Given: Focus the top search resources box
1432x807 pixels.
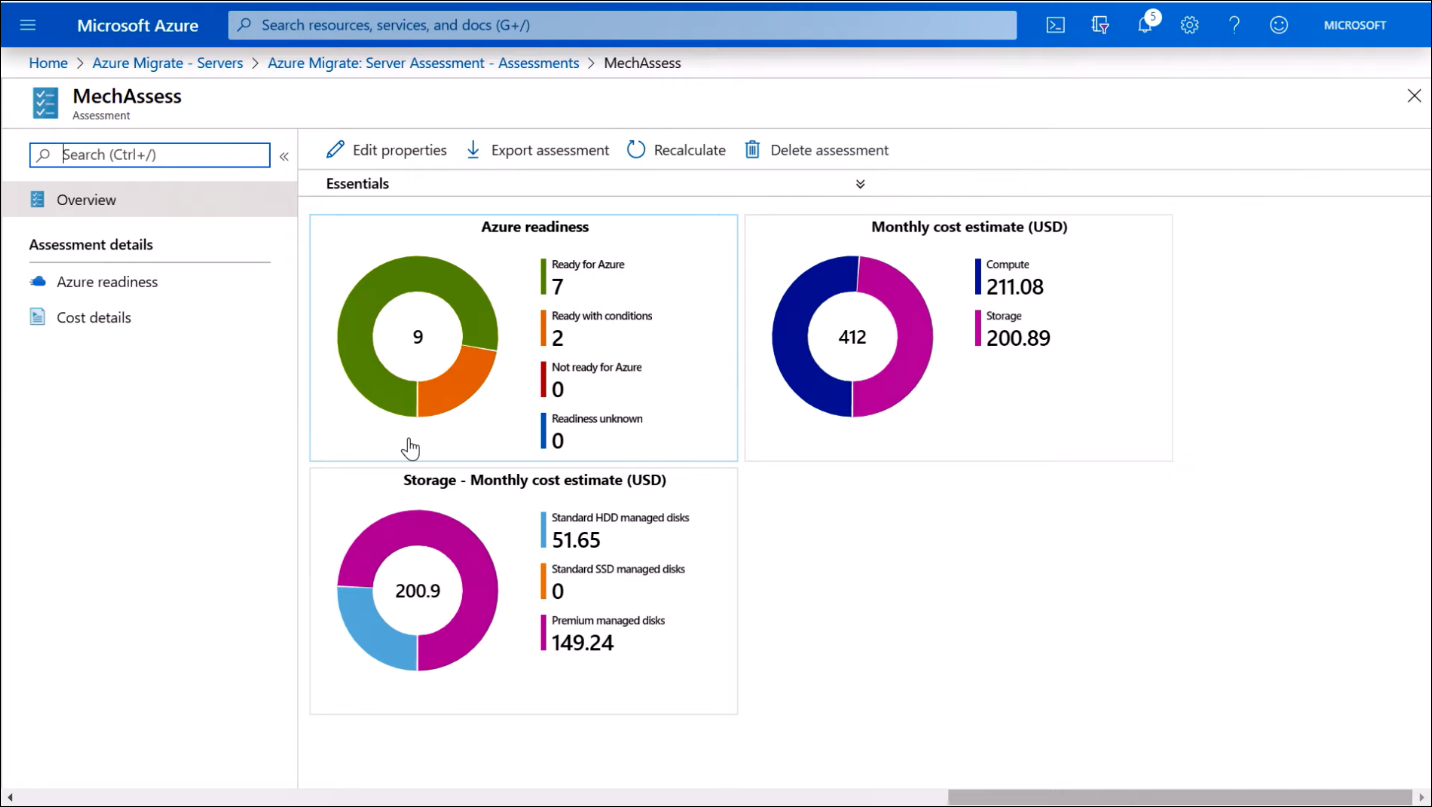Looking at the screenshot, I should (622, 25).
